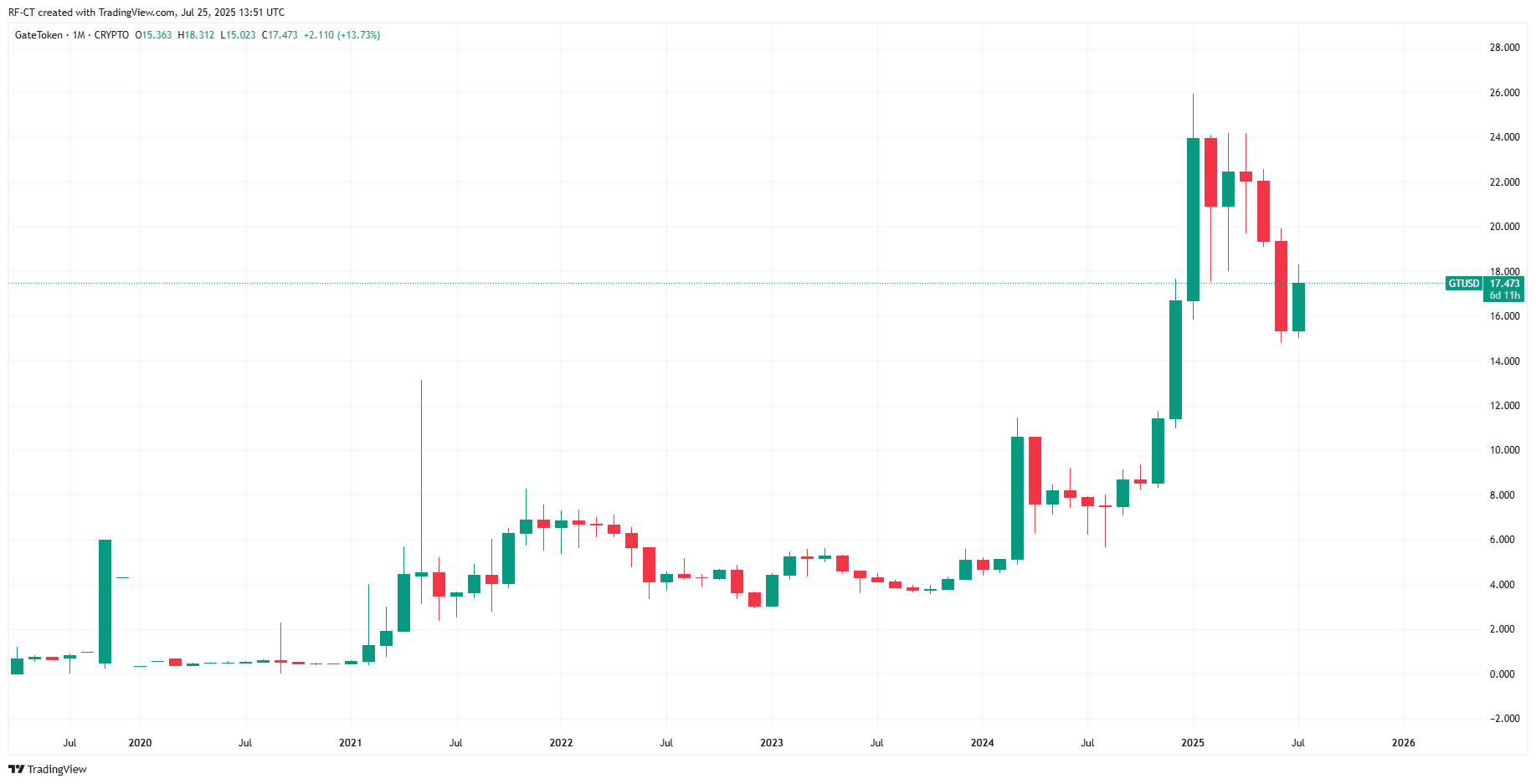This screenshot has width=1536, height=784.
Task: Open the TradingView text link beside the logo
Action: point(57,769)
